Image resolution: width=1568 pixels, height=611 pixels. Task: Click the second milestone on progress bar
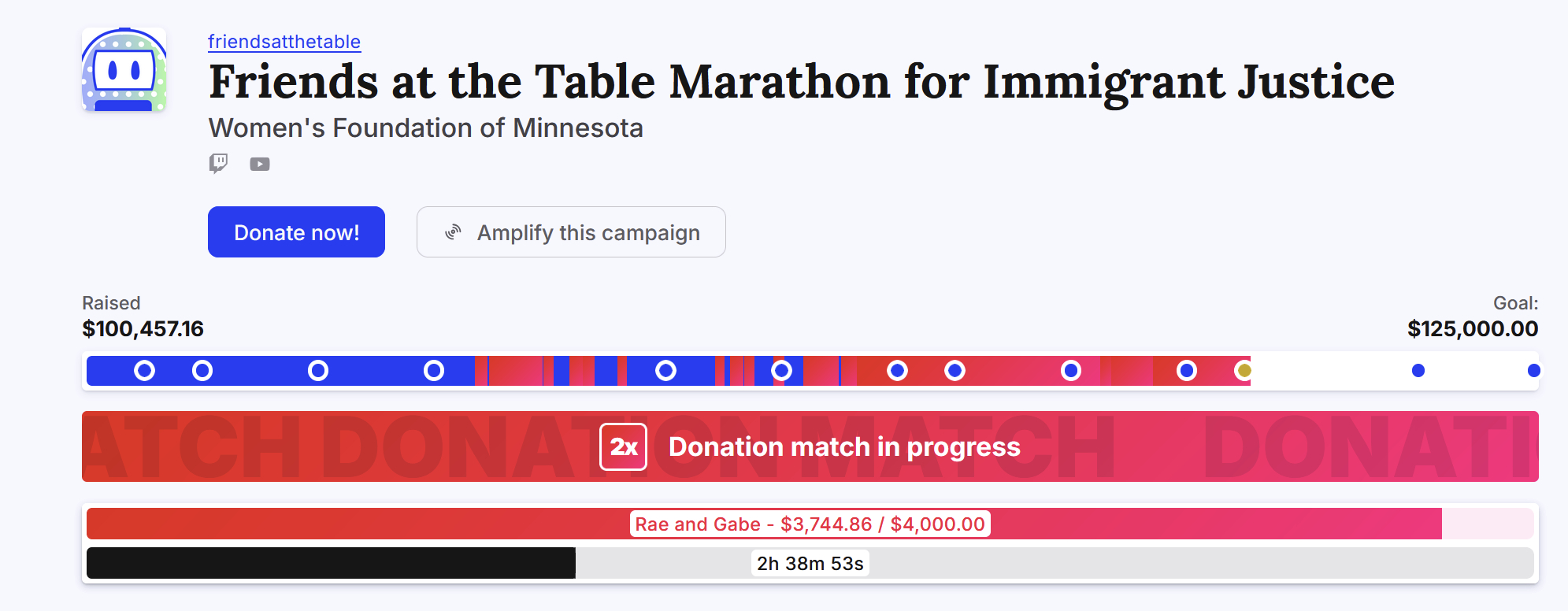202,371
